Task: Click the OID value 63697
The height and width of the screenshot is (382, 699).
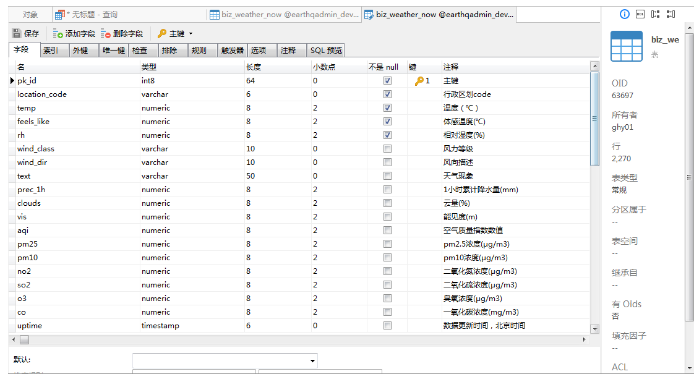Action: pos(622,95)
